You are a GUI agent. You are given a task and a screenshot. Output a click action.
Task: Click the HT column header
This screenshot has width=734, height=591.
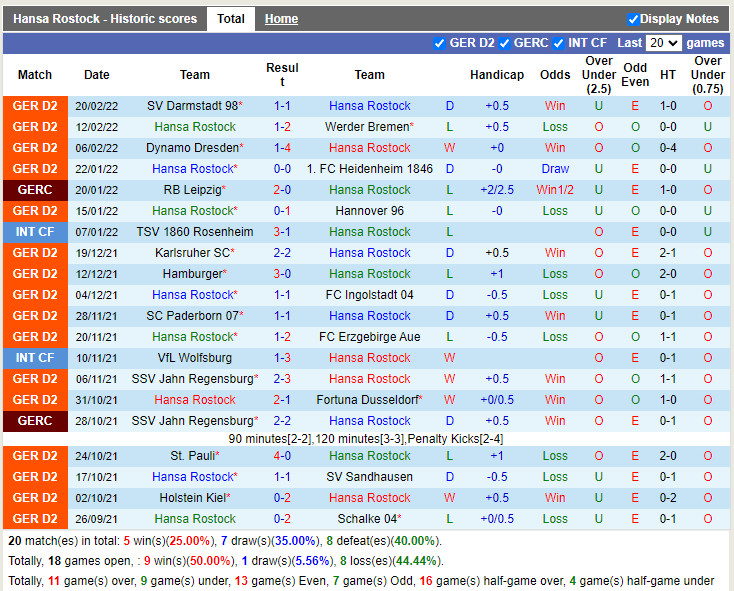[x=668, y=75]
